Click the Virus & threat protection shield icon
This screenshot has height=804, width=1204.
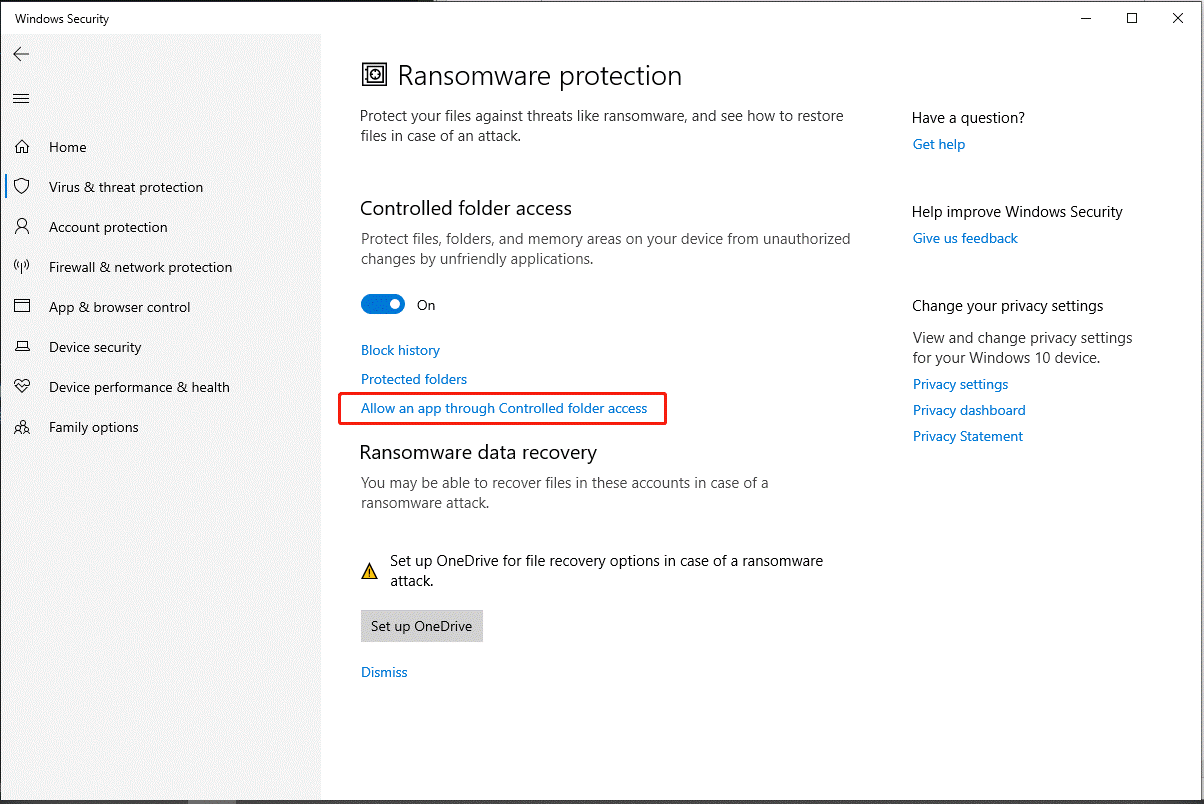point(22,187)
